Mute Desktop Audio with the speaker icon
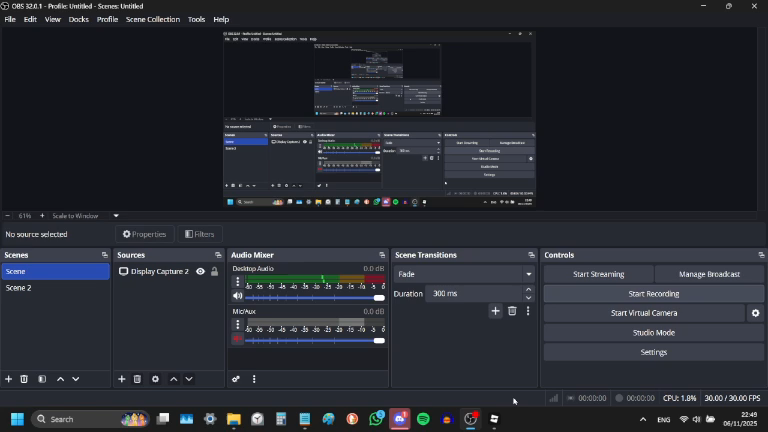The image size is (768, 432). pos(238,296)
